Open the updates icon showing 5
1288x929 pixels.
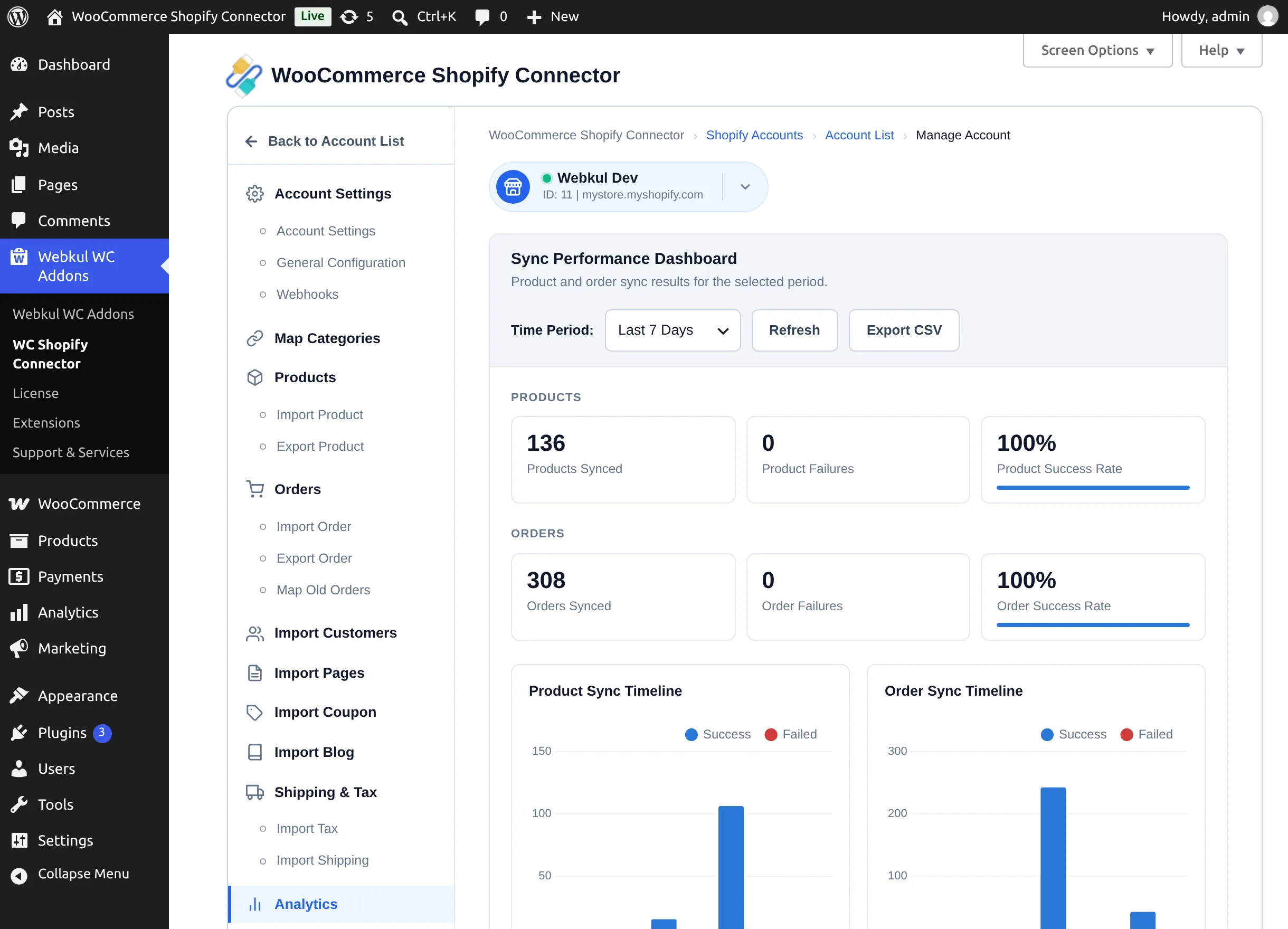click(x=349, y=16)
